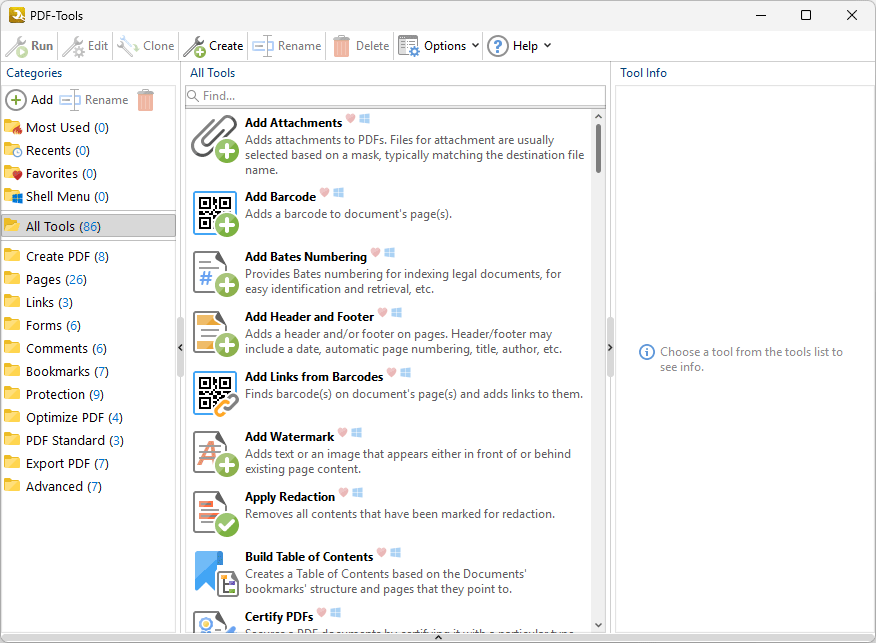The height and width of the screenshot is (643, 876).
Task: Collapse the Categories panel with left arrow
Action: (x=180, y=347)
